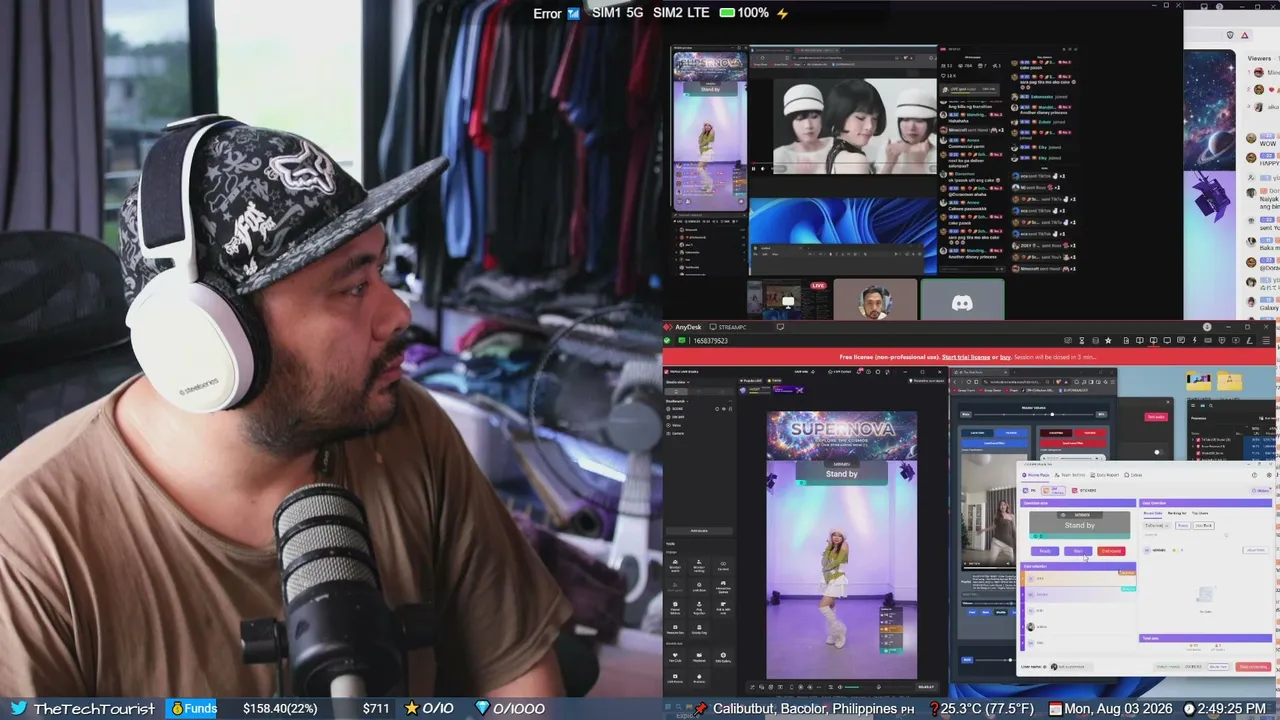Viewport: 1280px width, 720px height.
Task: Click the 'Ready' button under Stand by
Action: coord(1045,551)
